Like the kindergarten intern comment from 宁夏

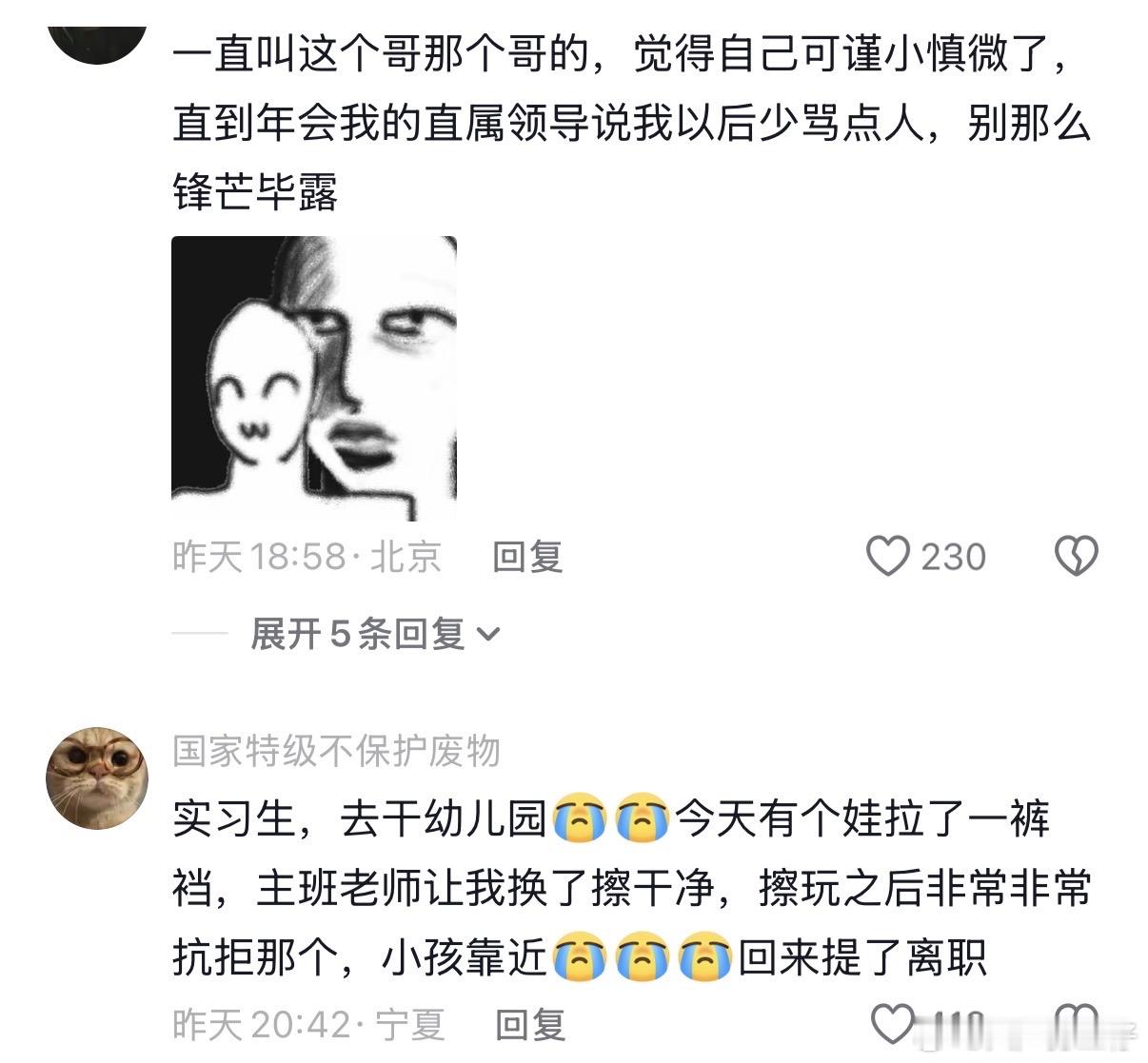click(893, 1024)
